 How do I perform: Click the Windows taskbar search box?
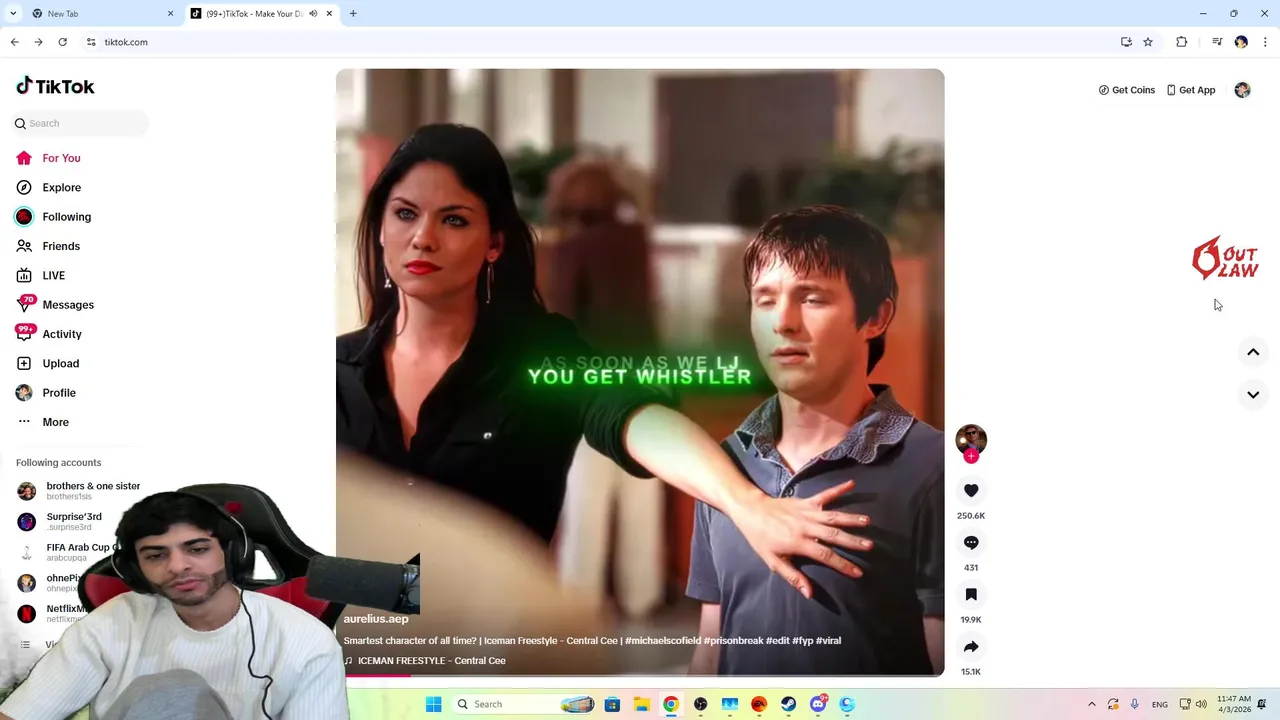pos(524,704)
